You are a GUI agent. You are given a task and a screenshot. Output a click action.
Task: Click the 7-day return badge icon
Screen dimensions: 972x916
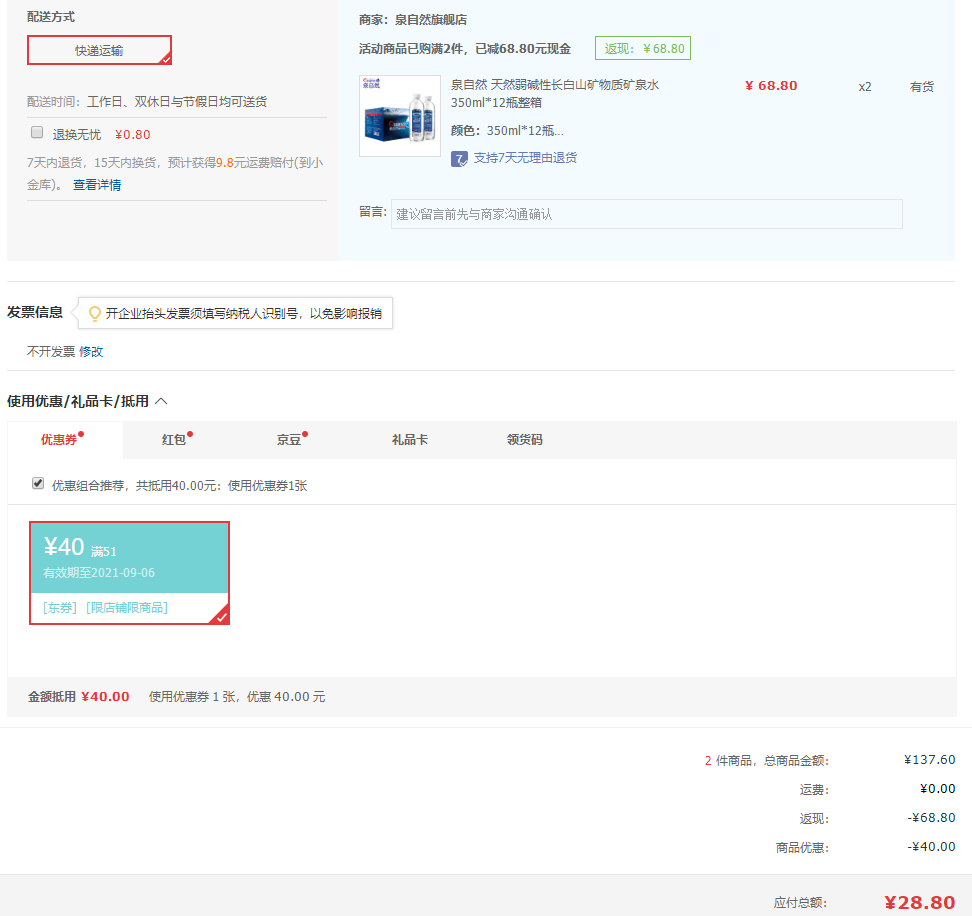(459, 159)
